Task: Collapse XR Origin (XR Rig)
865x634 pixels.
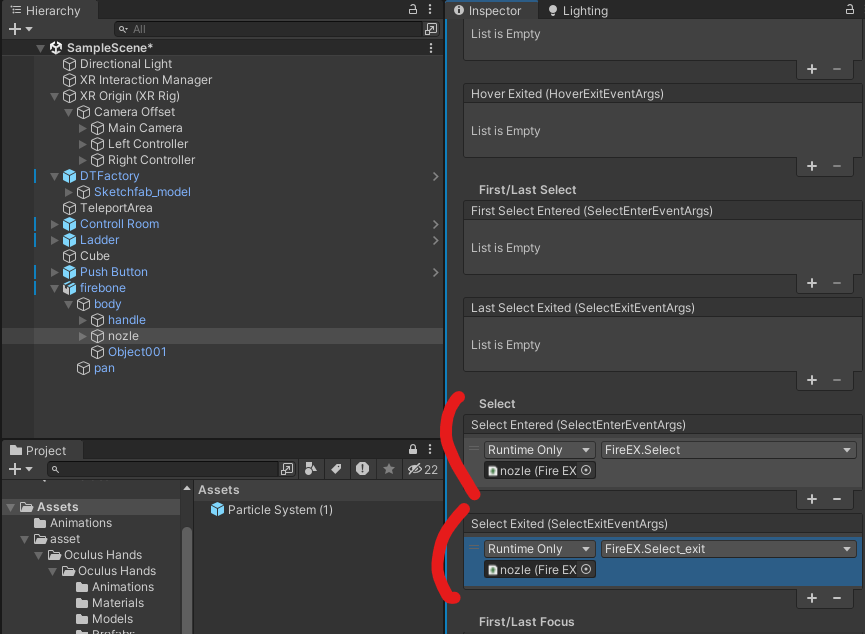Action: click(x=54, y=96)
